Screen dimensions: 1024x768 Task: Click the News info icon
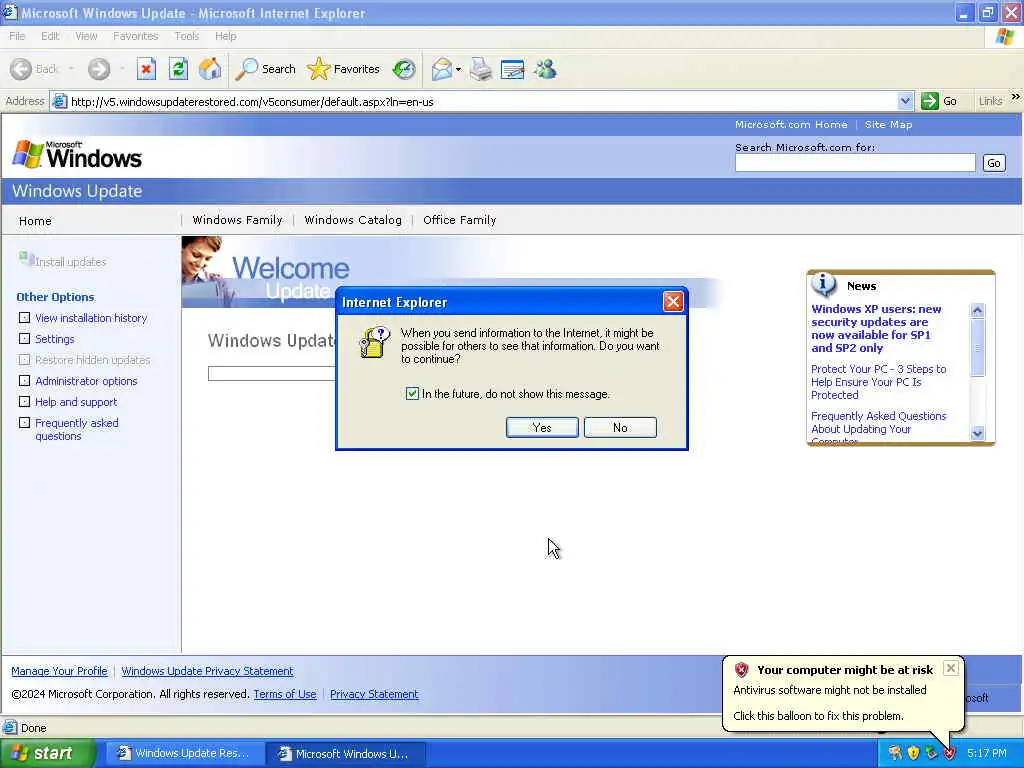(824, 284)
